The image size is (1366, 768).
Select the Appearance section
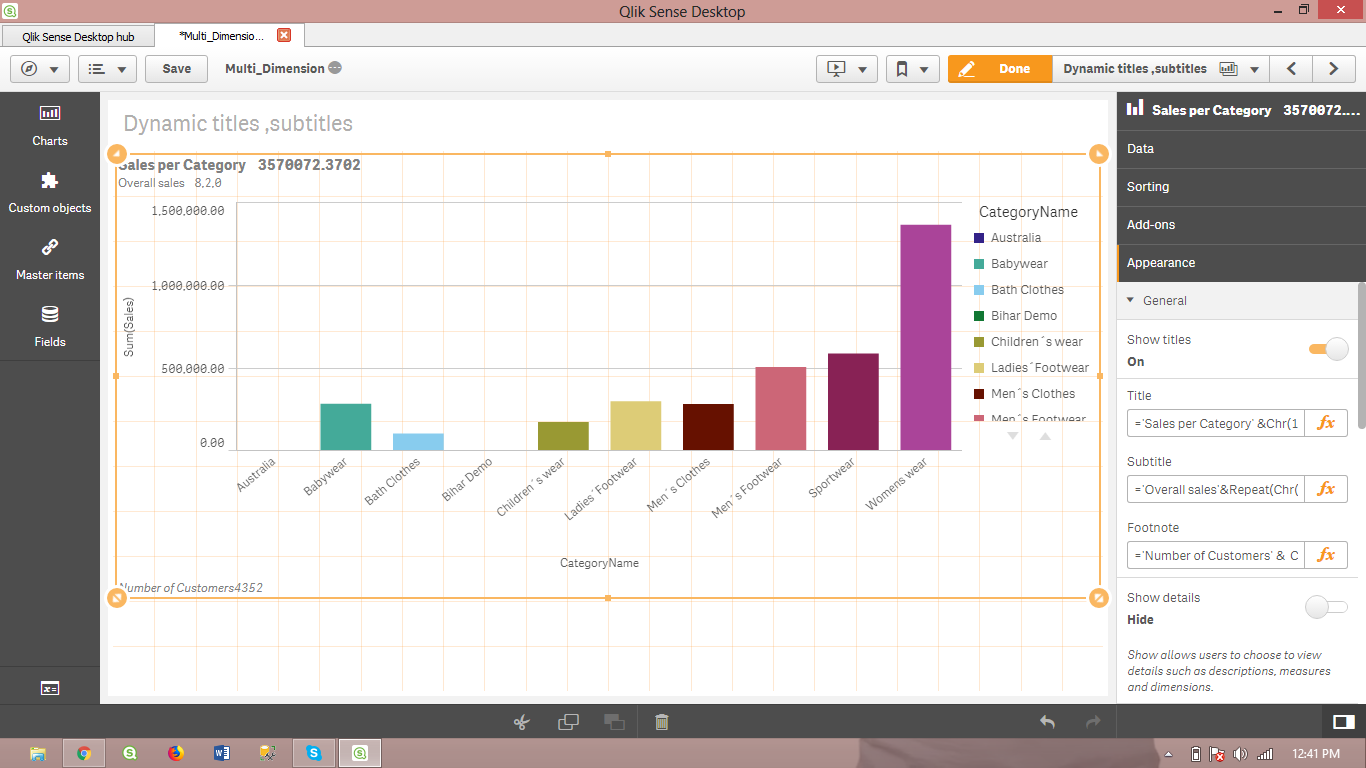[x=1241, y=263]
